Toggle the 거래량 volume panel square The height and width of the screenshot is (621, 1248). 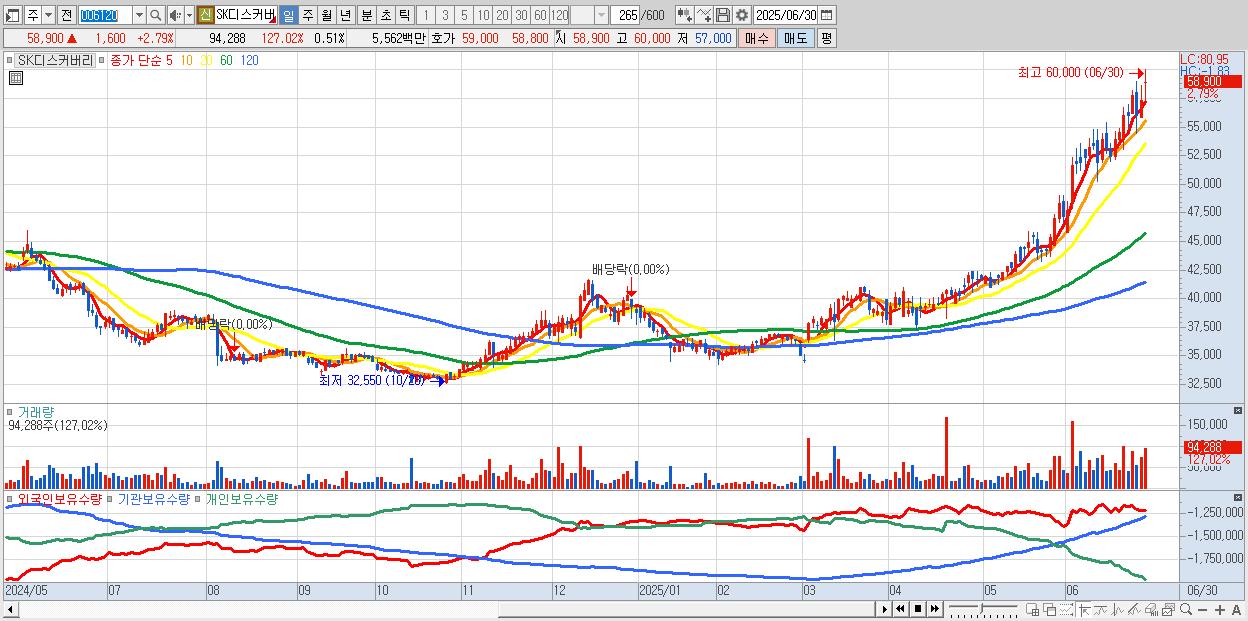click(11, 411)
